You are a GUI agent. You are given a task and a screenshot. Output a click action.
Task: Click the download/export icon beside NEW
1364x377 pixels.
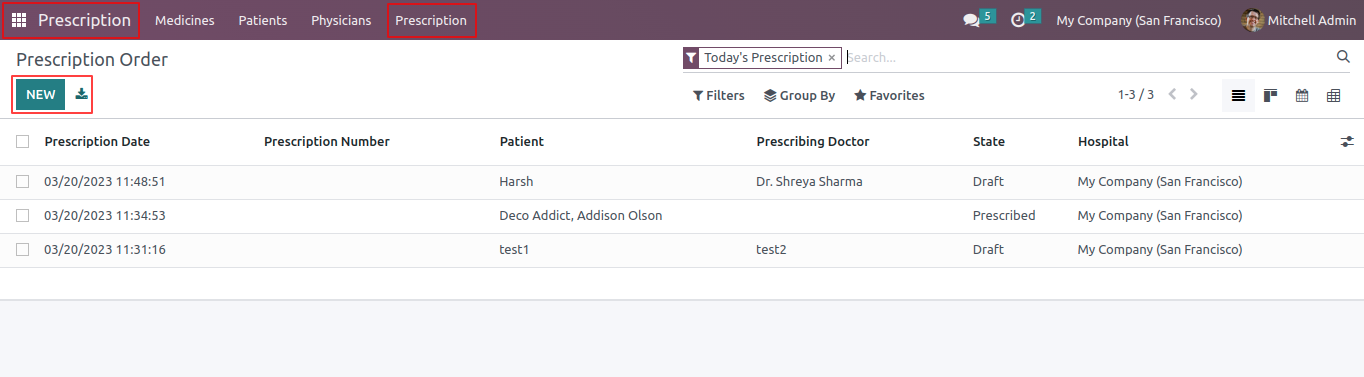click(82, 94)
